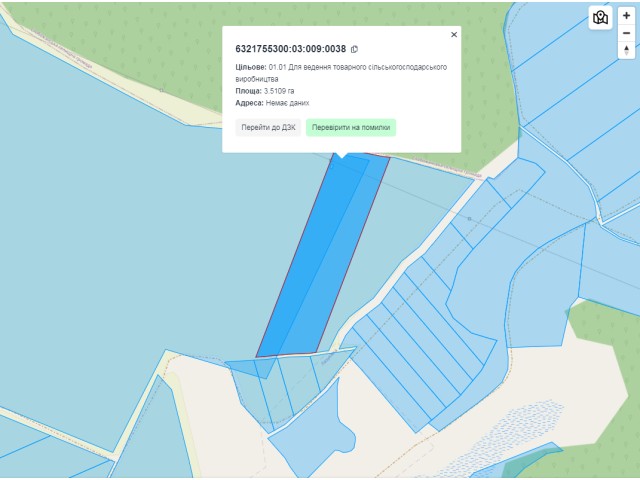This screenshot has width=640, height=480.
Task: Open the map layers switcher icon
Action: coord(600,18)
